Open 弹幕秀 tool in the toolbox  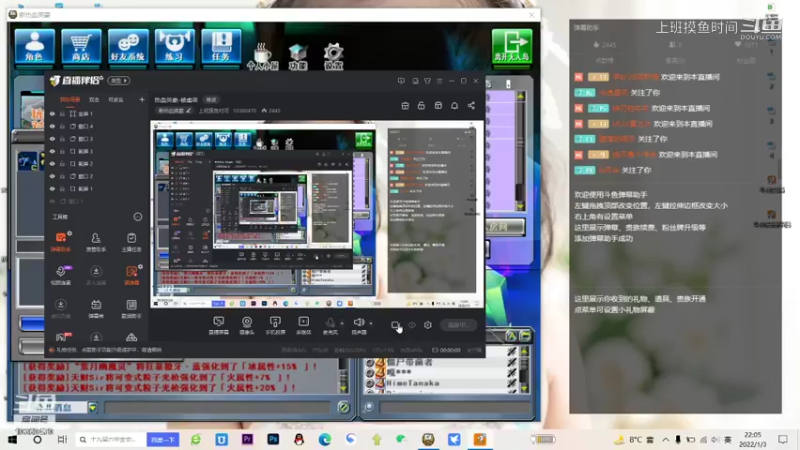96,308
